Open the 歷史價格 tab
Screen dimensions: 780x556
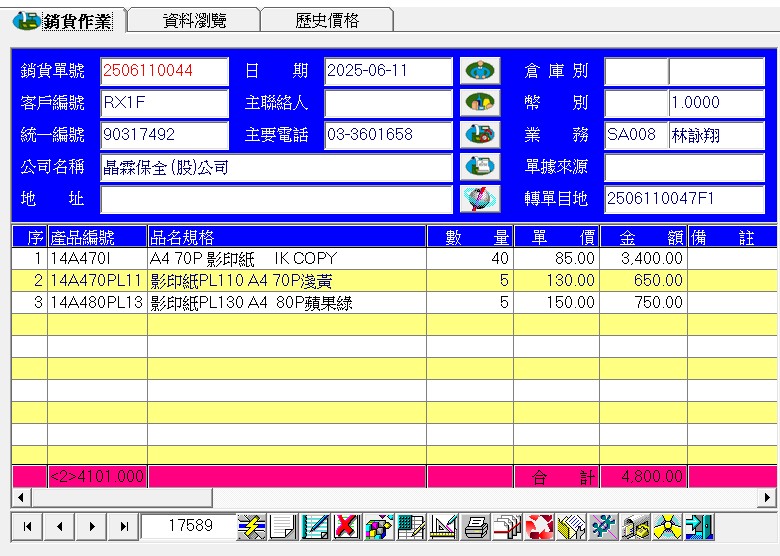tap(327, 20)
